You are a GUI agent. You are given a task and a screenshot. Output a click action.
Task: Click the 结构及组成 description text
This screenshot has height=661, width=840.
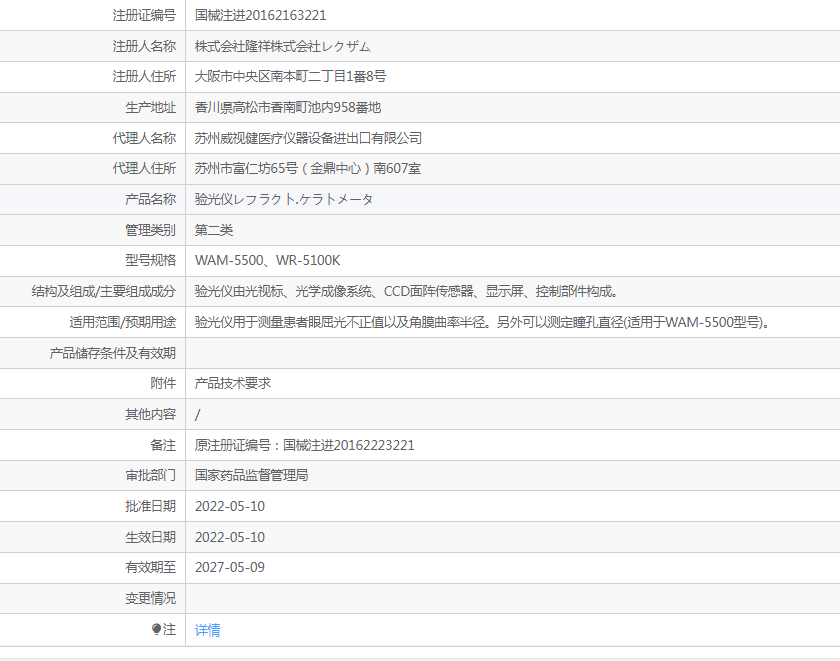[x=407, y=291]
